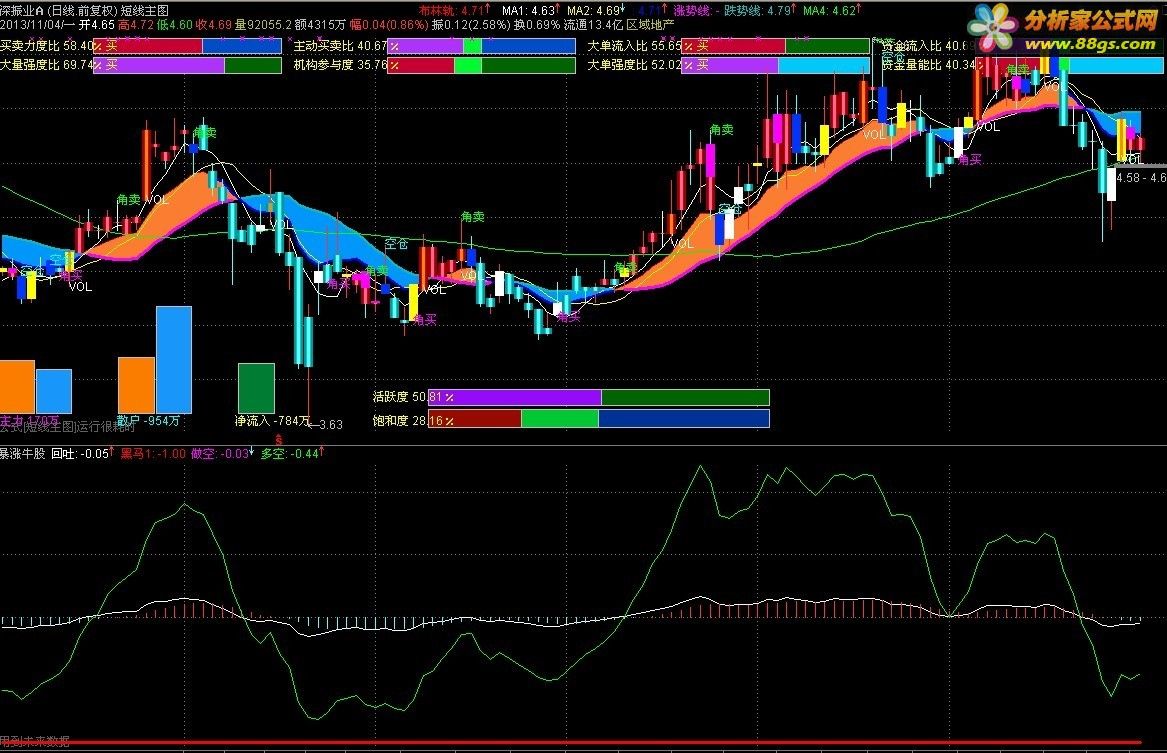Click the 活跃度 purple-green progress bar
This screenshot has width=1167, height=753.
599,397
